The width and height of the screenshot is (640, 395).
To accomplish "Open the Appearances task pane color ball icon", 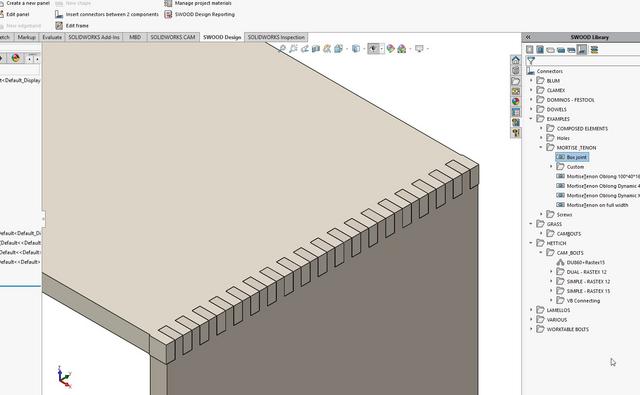I will pos(516,101).
